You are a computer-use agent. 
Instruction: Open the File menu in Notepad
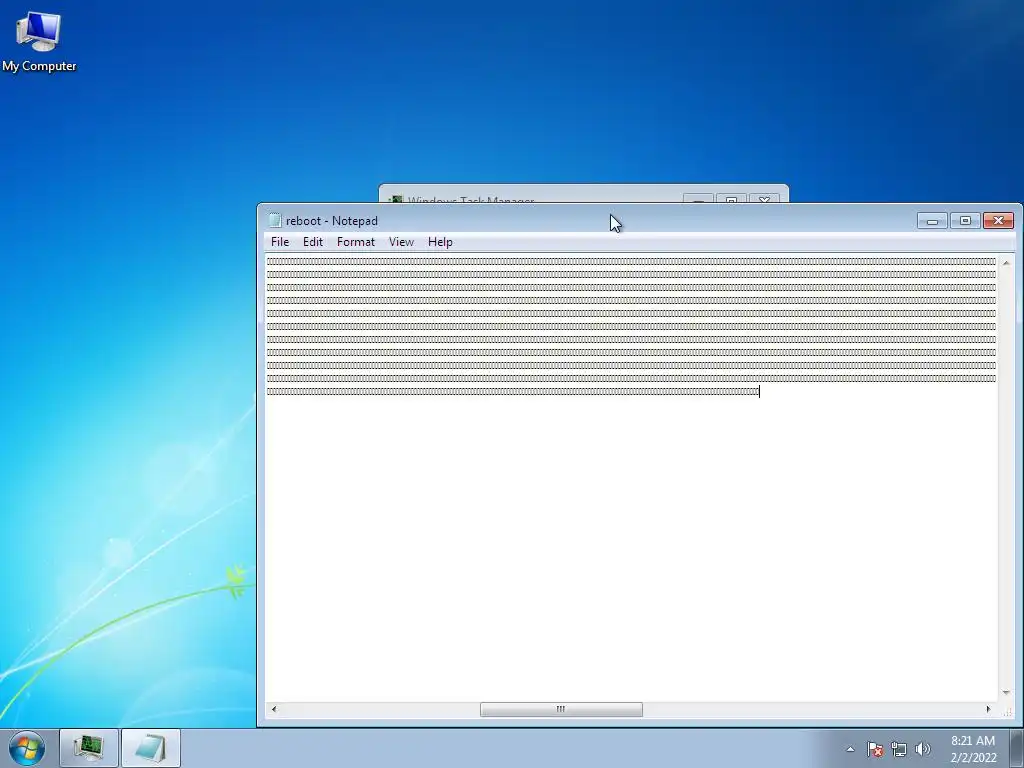pyautogui.click(x=280, y=242)
